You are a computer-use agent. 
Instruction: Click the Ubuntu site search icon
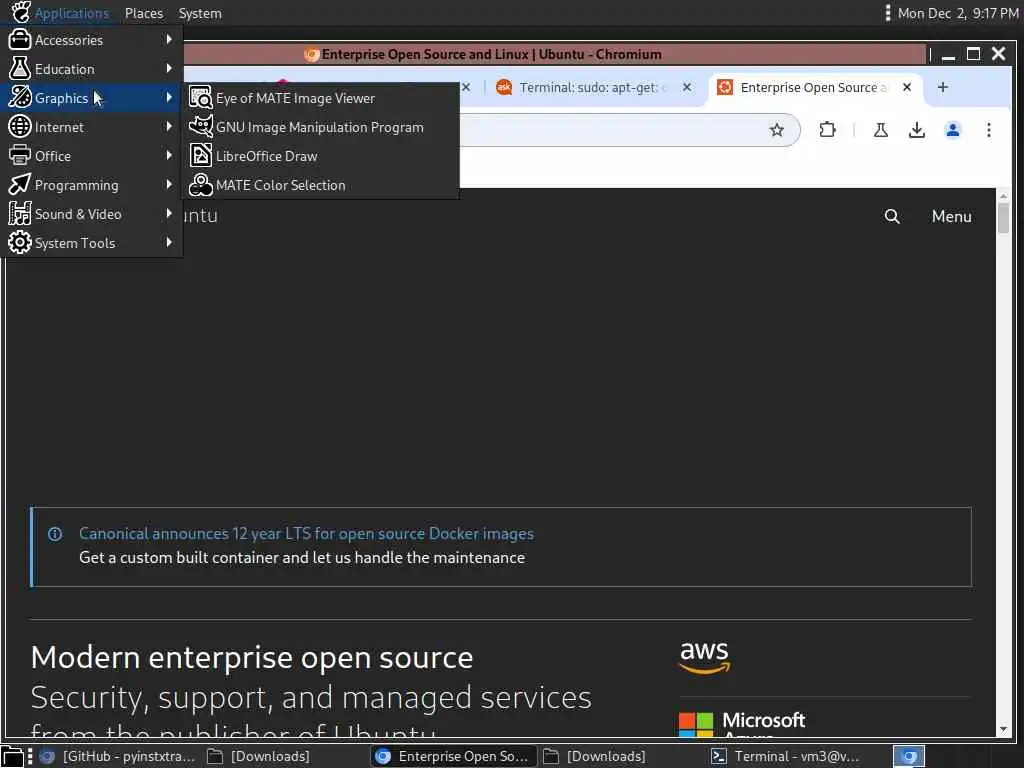click(x=892, y=216)
